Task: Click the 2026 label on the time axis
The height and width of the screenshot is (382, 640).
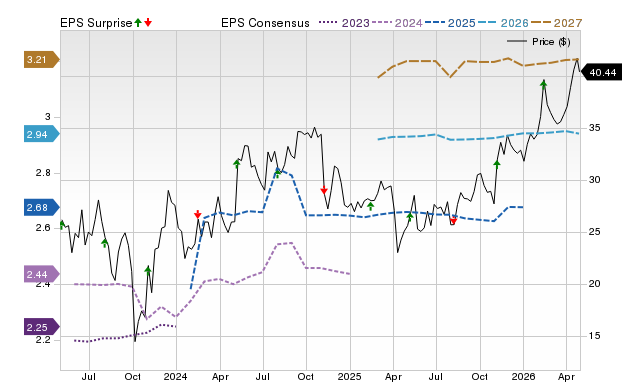Action: coord(523,376)
